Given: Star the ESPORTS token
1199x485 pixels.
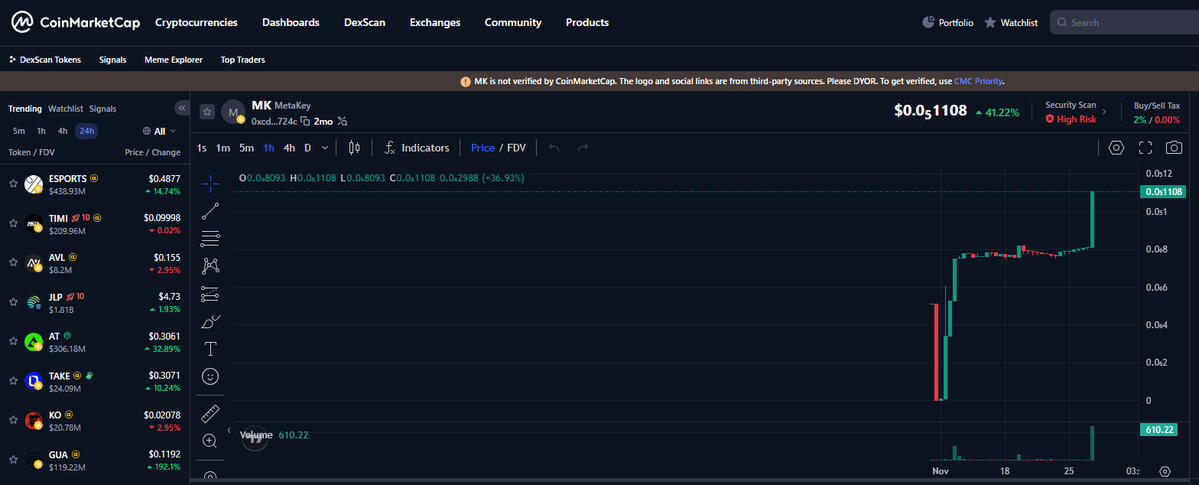Looking at the screenshot, I should 13,183.
